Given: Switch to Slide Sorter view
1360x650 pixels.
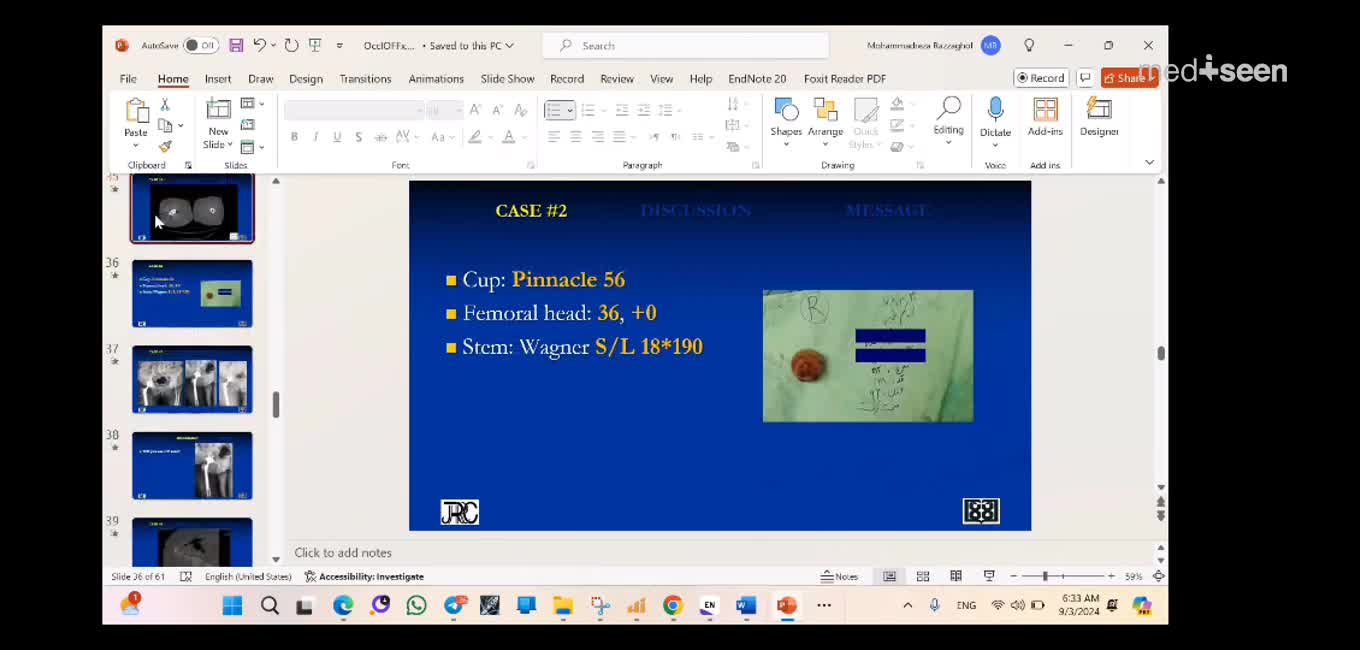Looking at the screenshot, I should point(923,576).
